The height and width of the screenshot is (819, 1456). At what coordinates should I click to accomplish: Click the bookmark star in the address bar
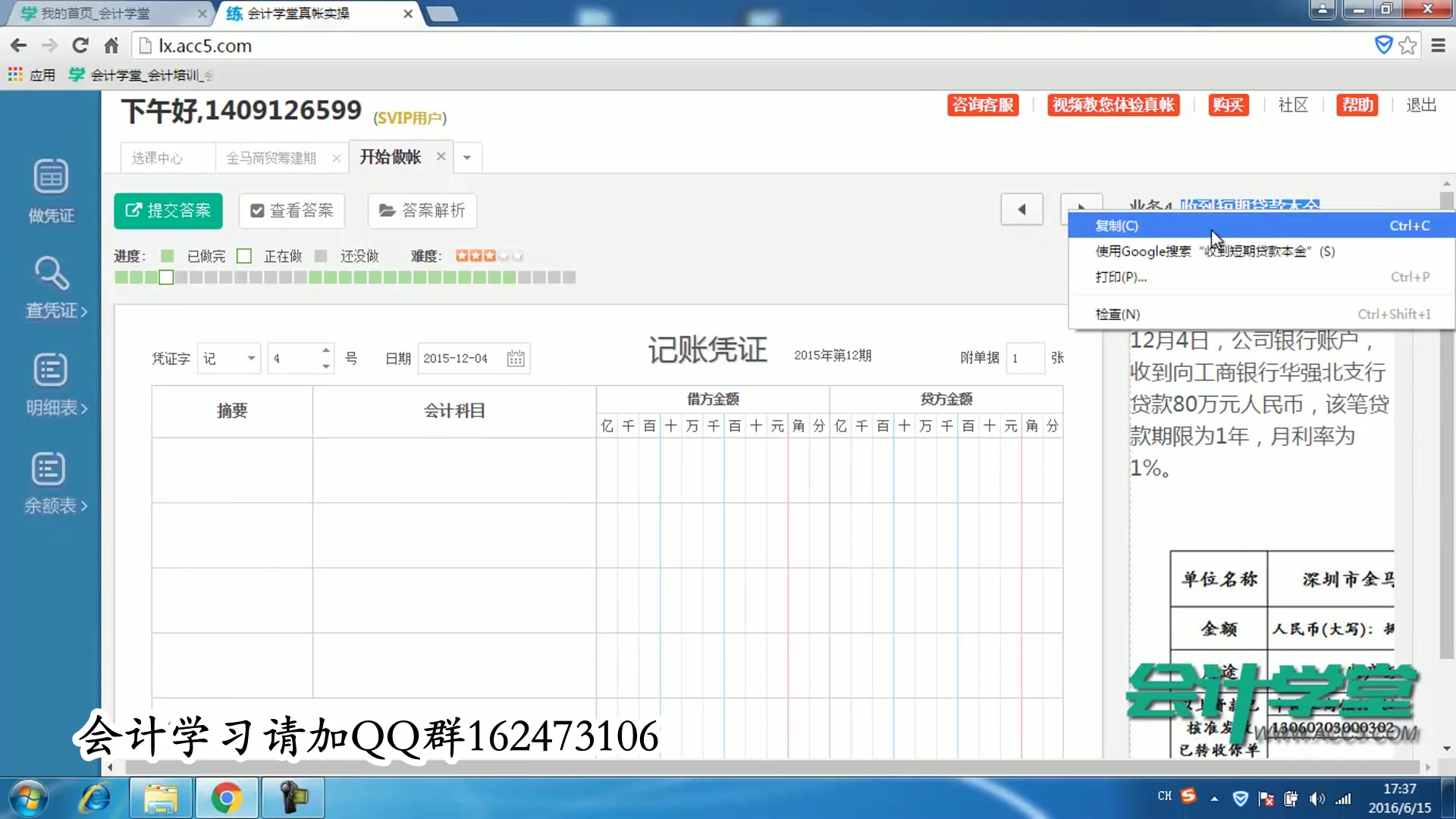coord(1408,45)
